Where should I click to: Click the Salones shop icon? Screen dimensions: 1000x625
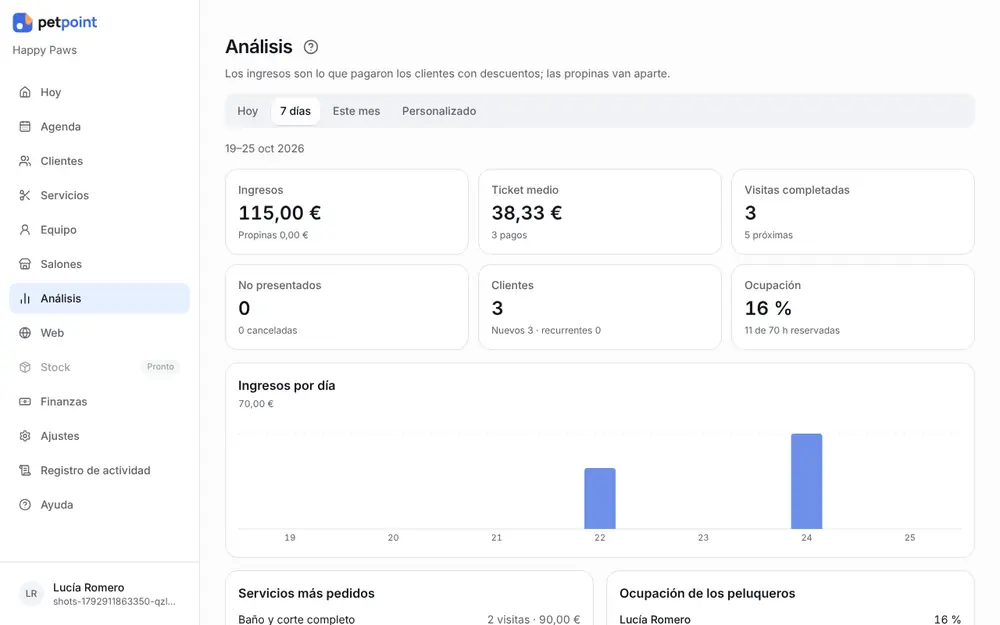coord(25,264)
